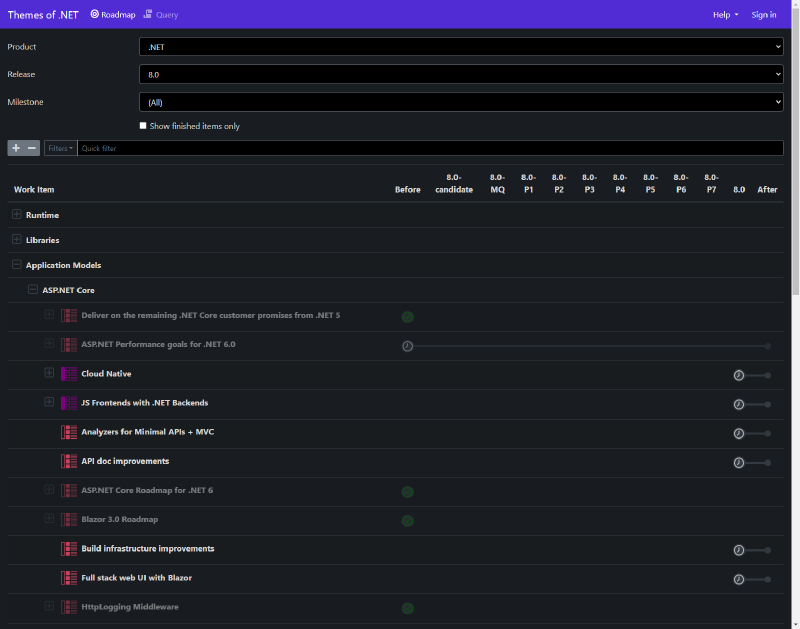
Task: Toggle Show finished items only checkbox
Action: pos(143,125)
